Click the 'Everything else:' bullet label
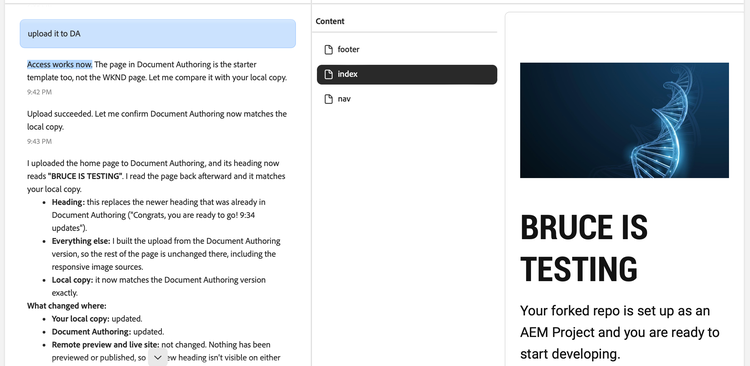The image size is (750, 366). 81,241
